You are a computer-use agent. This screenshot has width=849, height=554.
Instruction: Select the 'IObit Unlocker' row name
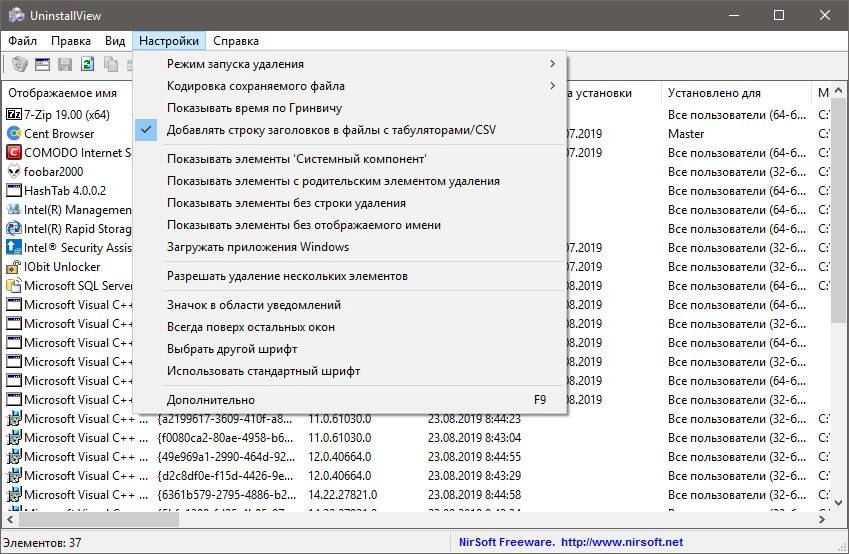click(x=62, y=267)
